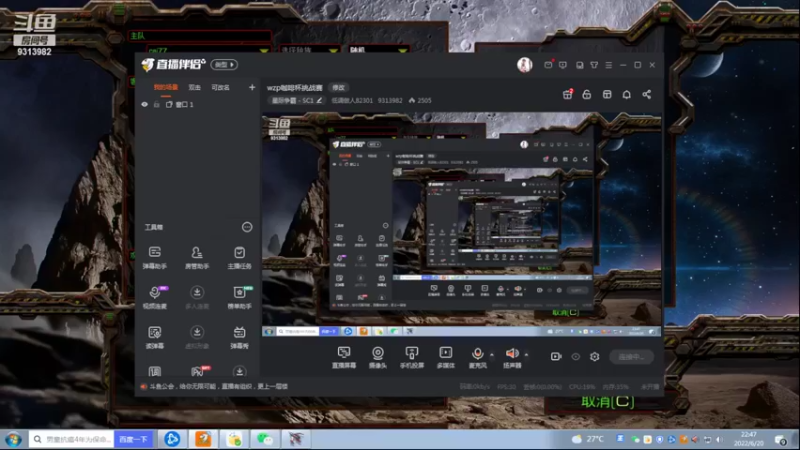Open the 榜单助手 ranking assistant tool
The width and height of the screenshot is (800, 450).
click(239, 297)
